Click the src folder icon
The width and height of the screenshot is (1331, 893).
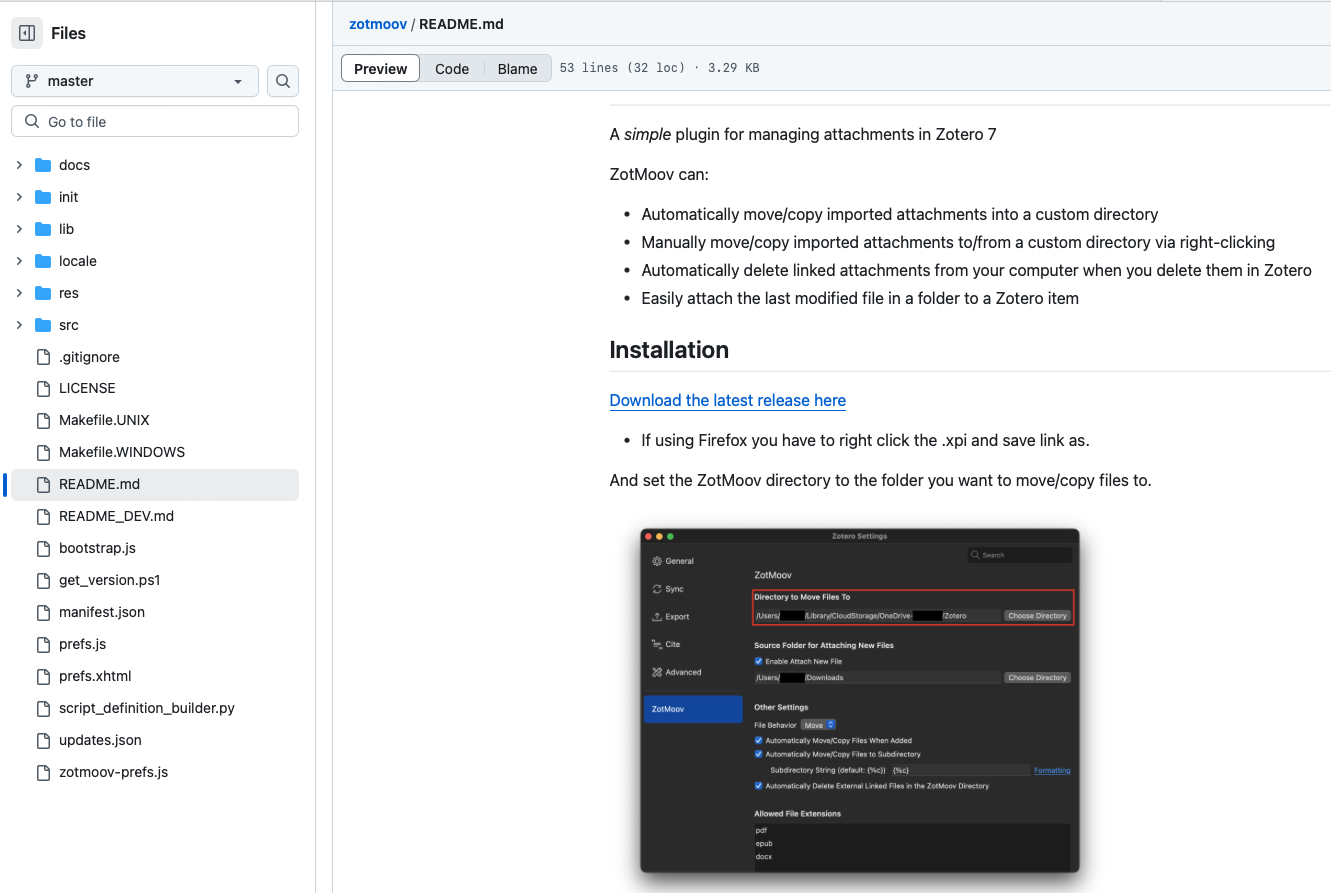click(43, 325)
